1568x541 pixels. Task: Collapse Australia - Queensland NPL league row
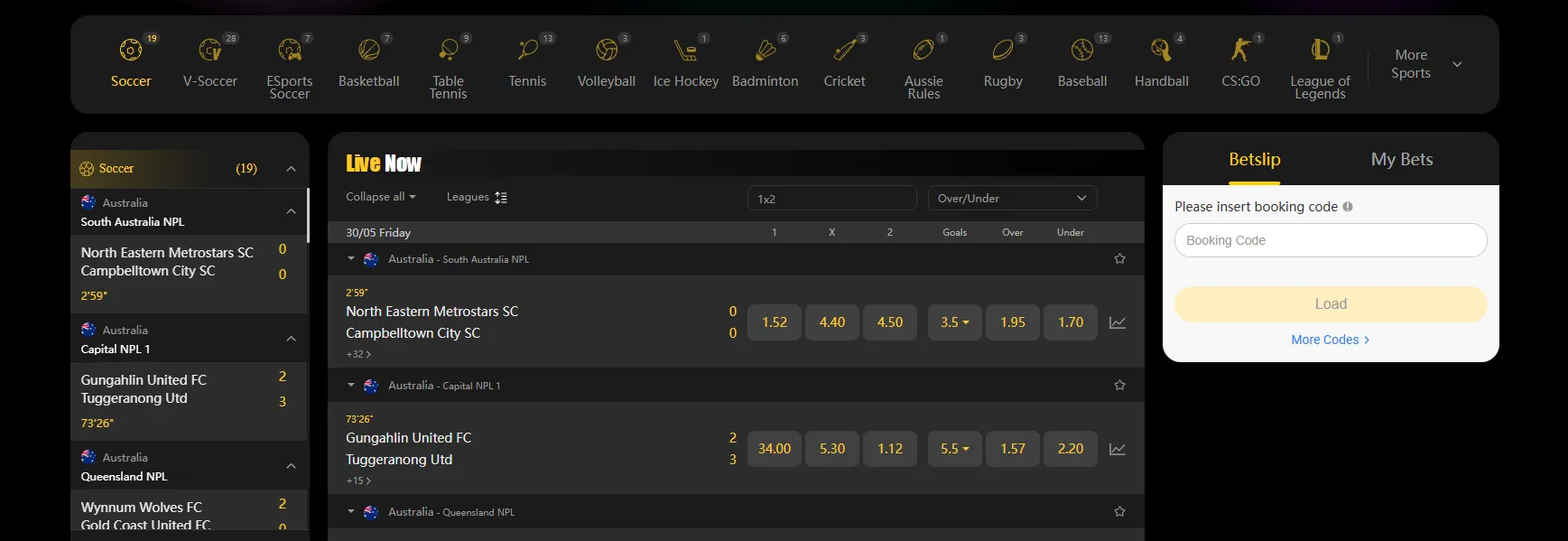pos(351,512)
